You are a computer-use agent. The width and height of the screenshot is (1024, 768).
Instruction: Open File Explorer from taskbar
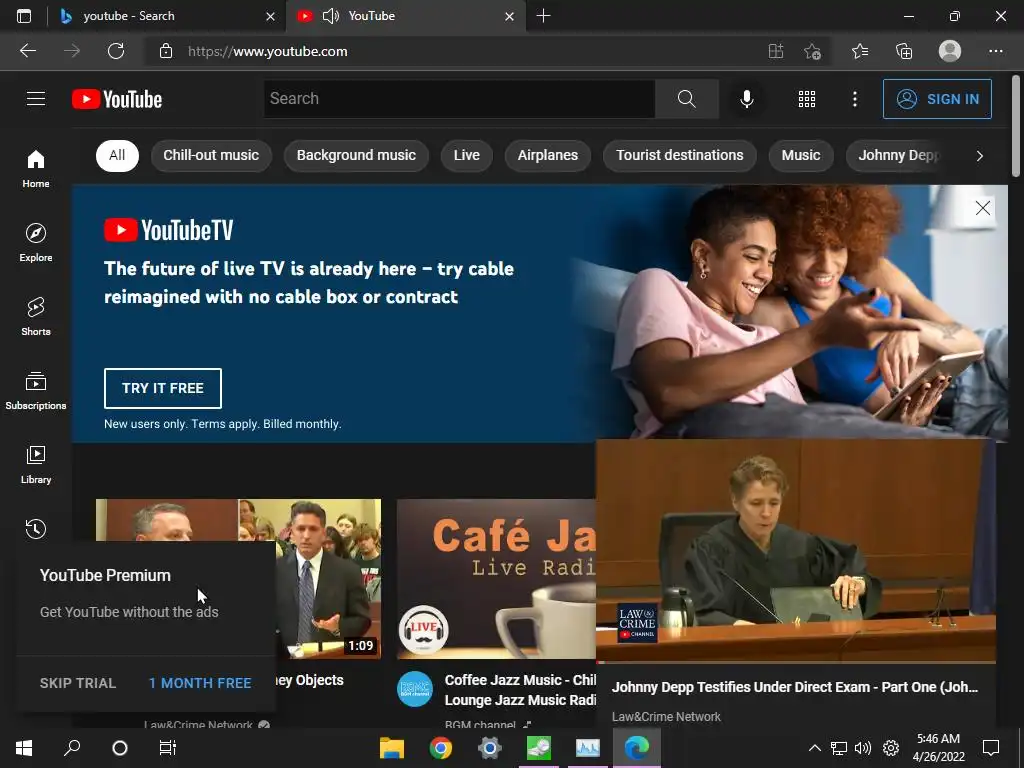392,748
